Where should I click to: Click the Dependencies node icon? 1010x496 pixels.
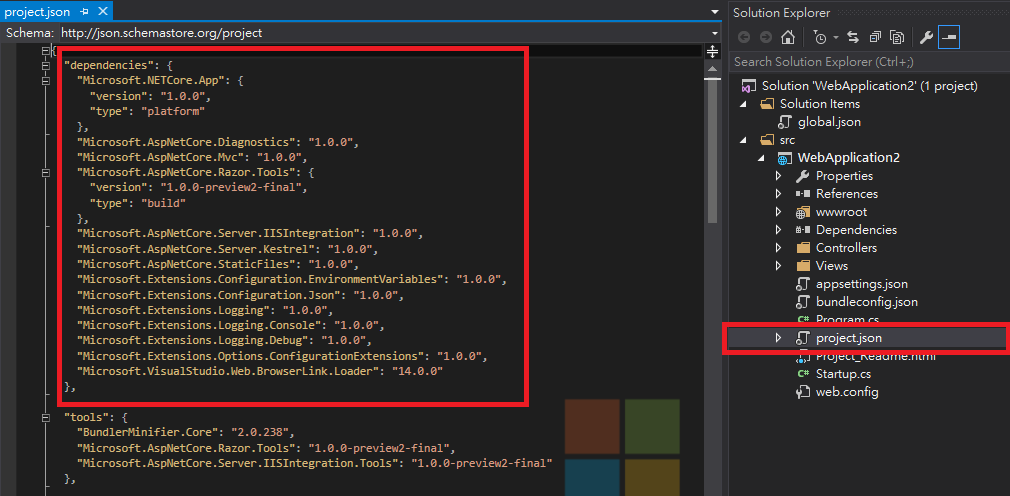coord(803,230)
